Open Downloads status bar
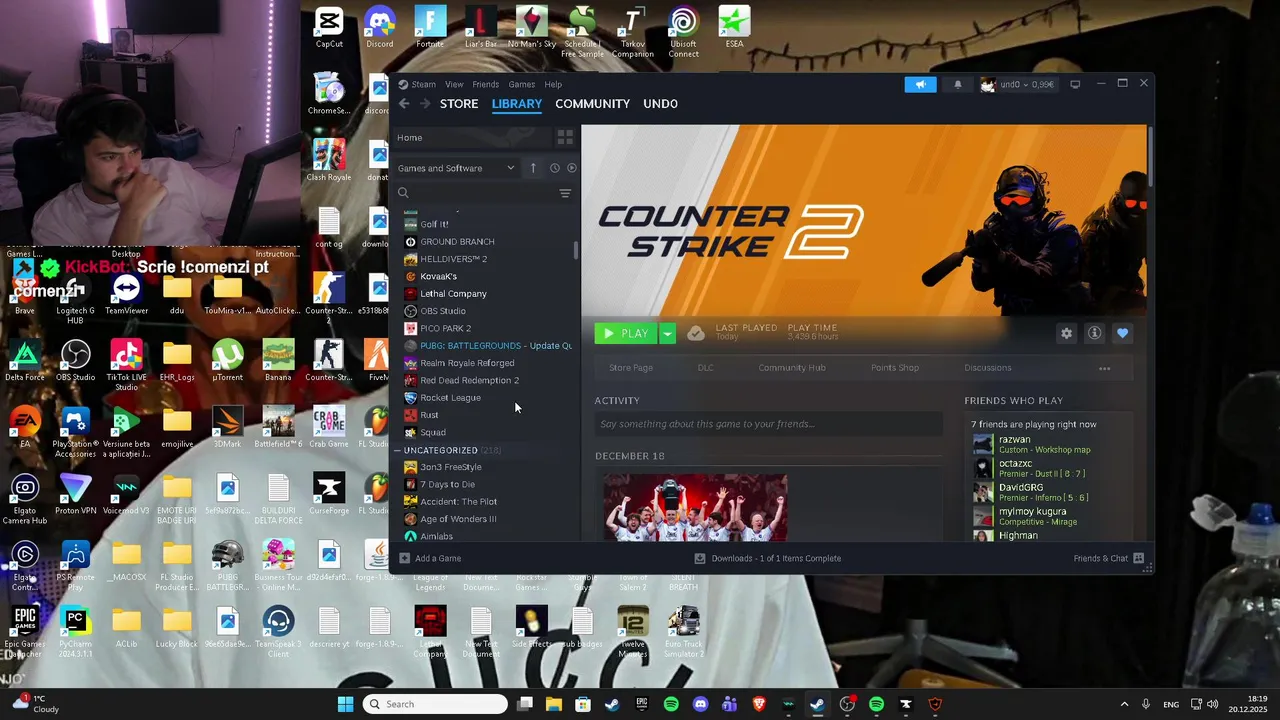This screenshot has width=1280, height=720. click(767, 558)
